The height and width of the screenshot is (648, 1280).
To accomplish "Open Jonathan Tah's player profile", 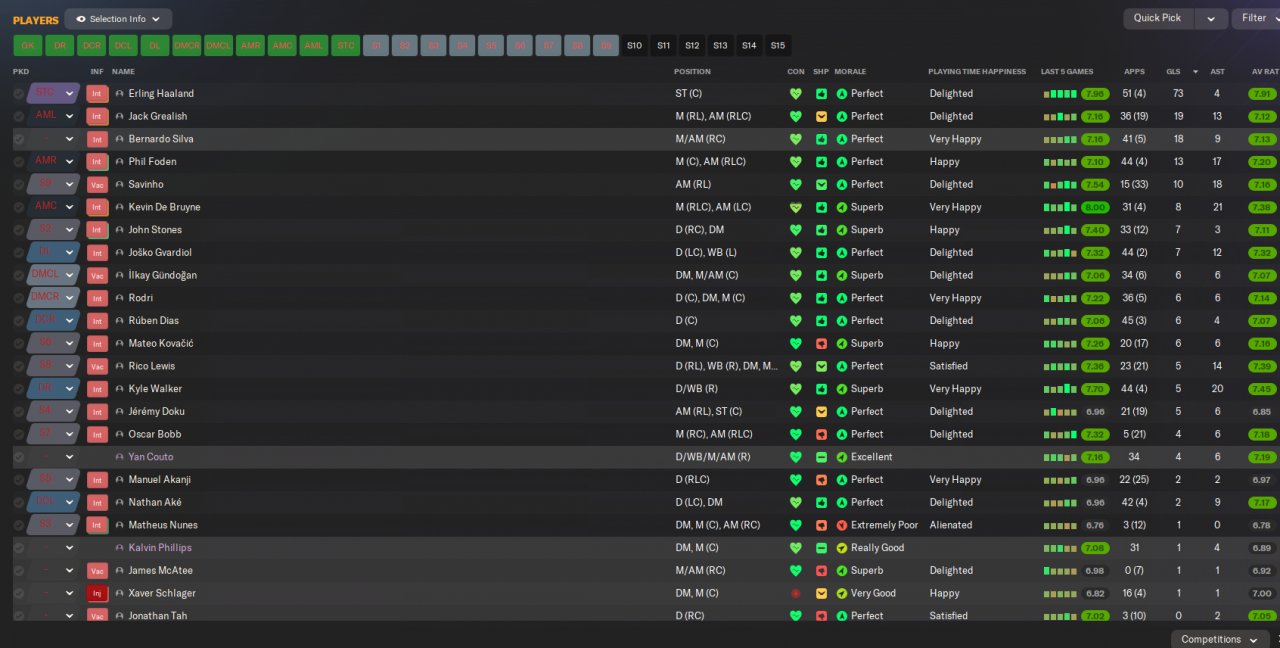I will (x=157, y=616).
